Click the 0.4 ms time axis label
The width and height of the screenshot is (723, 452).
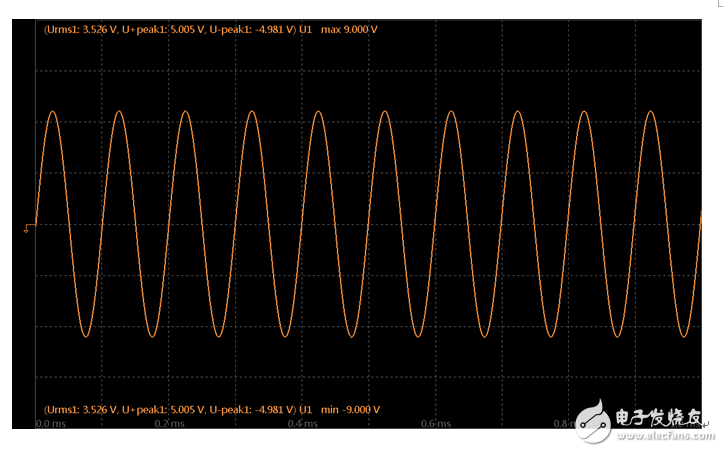302,423
